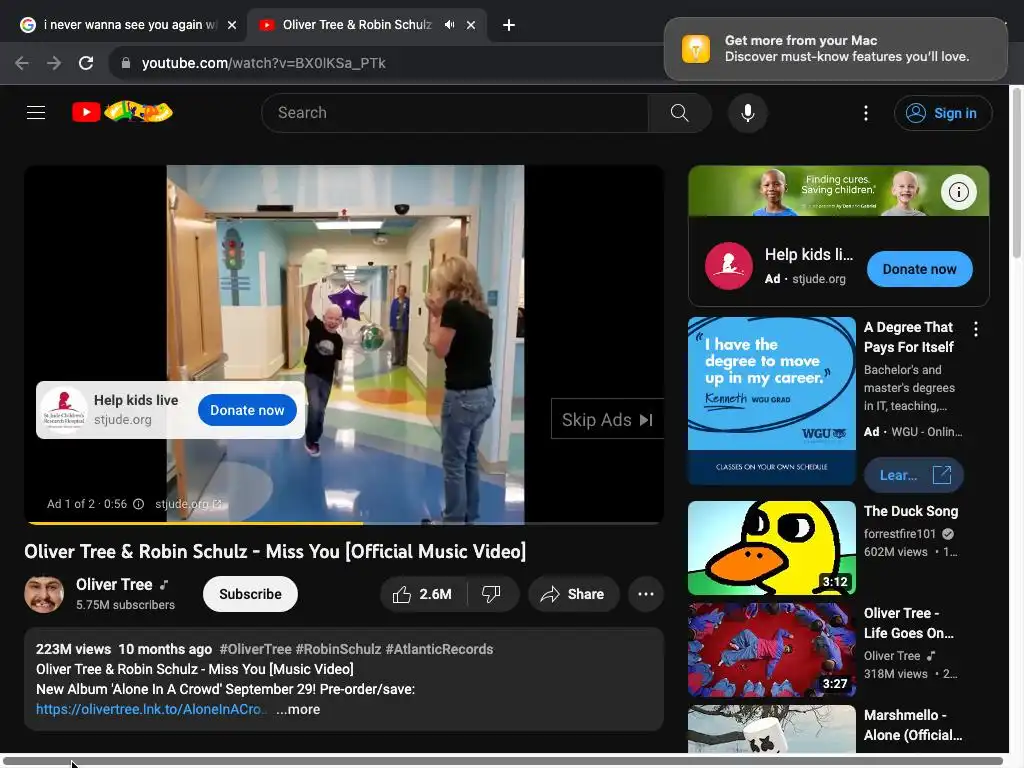Open the WGU ad thumbnail
The width and height of the screenshot is (1024, 768).
coord(771,401)
